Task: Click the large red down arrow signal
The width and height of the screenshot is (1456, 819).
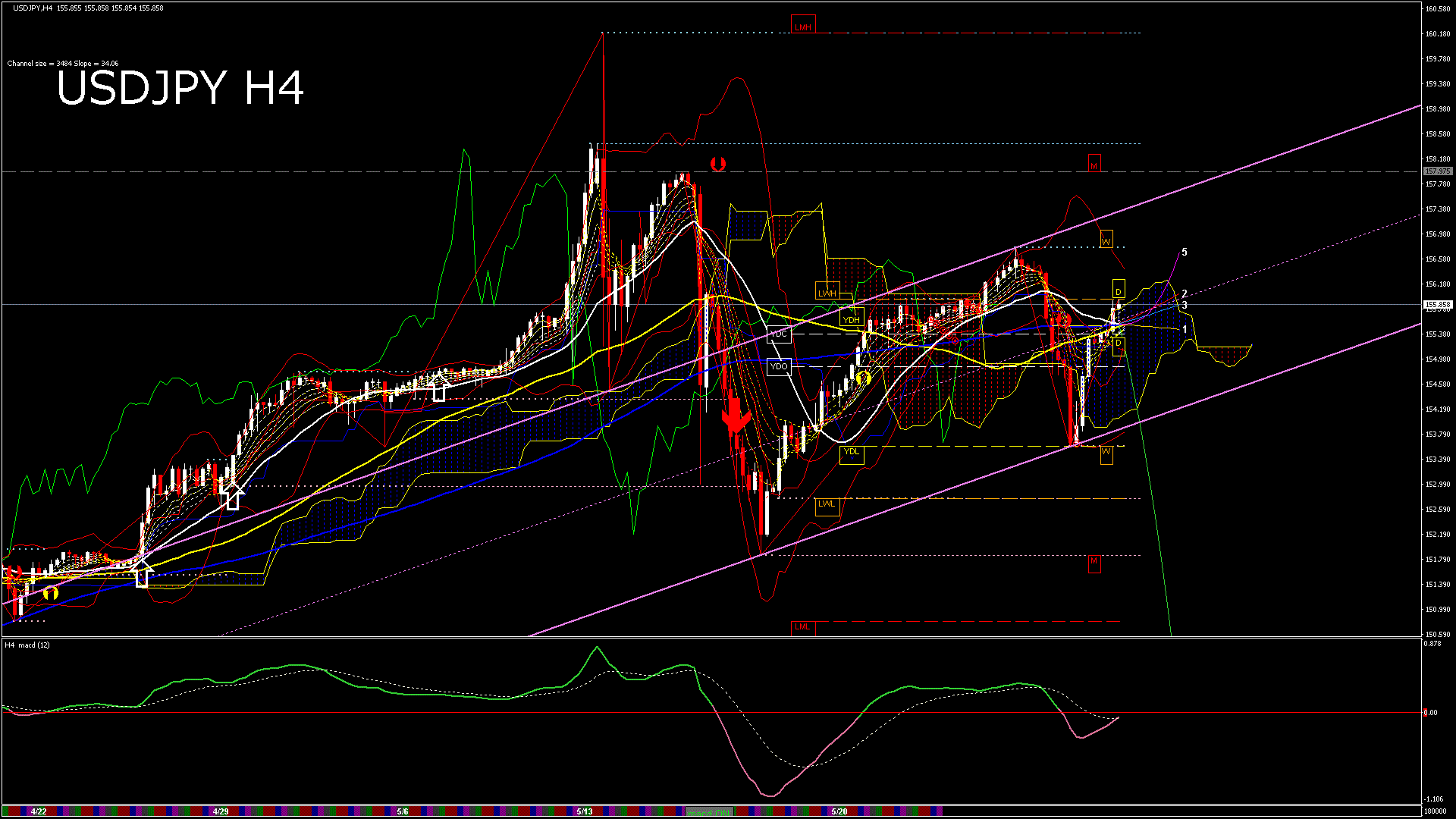Action: pyautogui.click(x=735, y=415)
